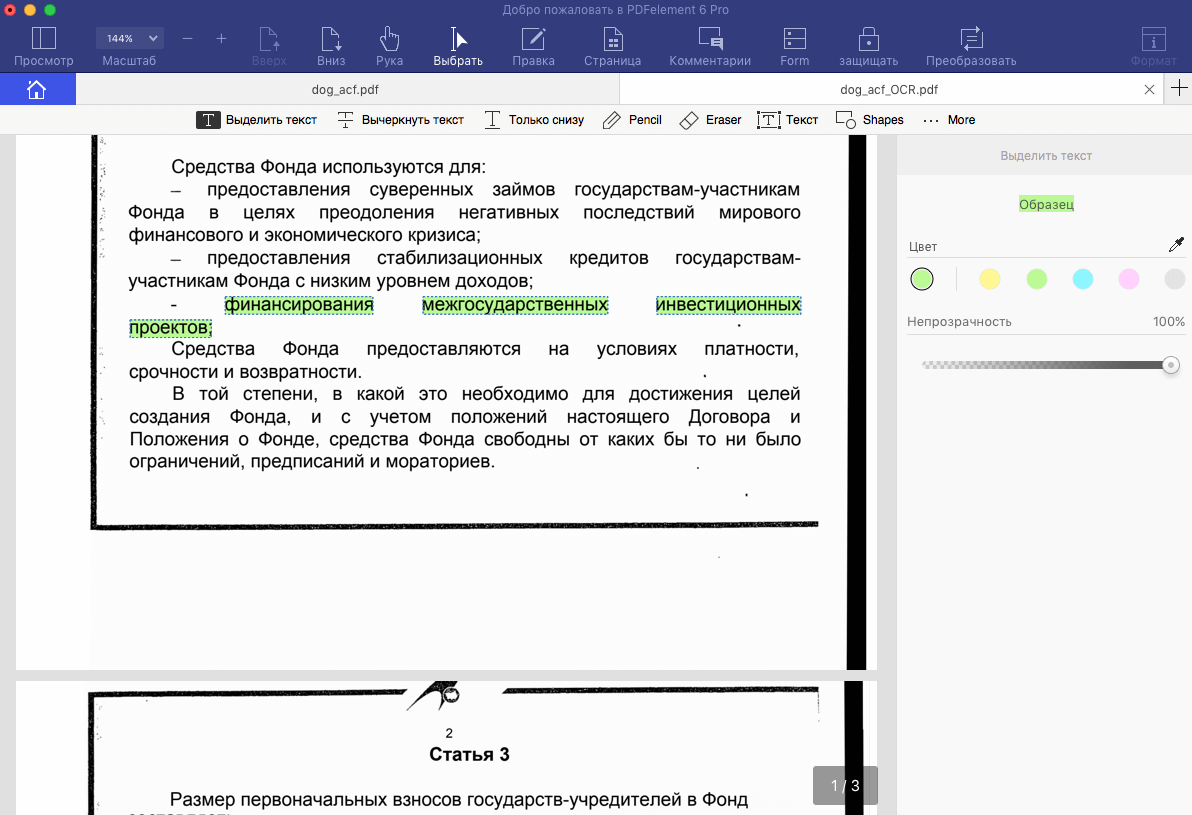This screenshot has width=1192, height=815.
Task: Click highlighted word инвестиционных
Action: 728,305
